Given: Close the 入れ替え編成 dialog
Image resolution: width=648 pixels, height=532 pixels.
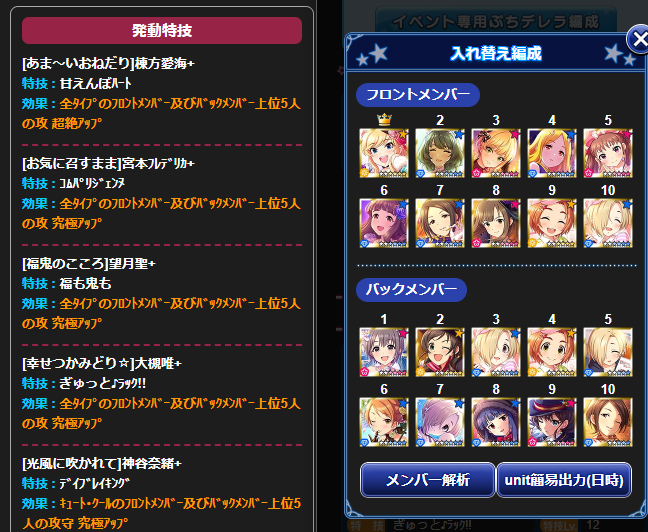Looking at the screenshot, I should (638, 39).
